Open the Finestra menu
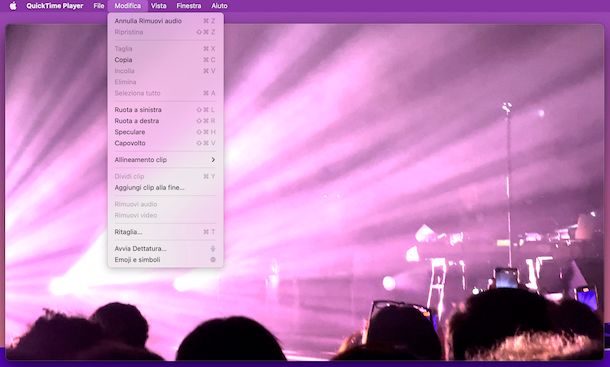Viewport: 610px width, 367px height. [189, 6]
